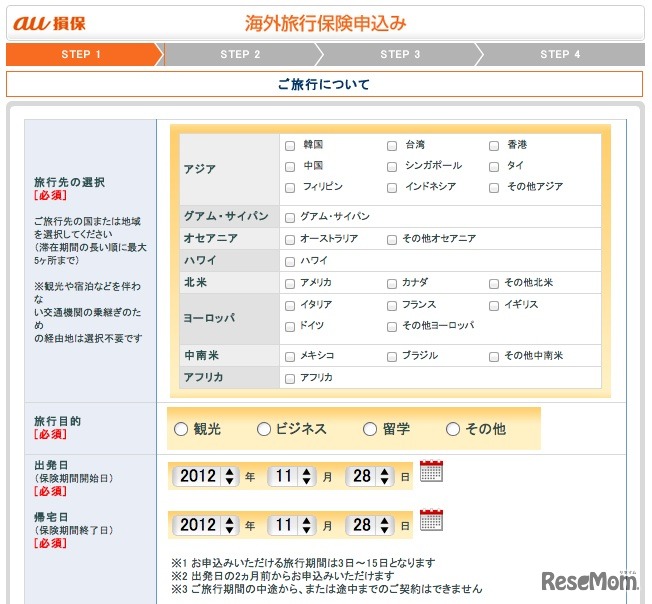Click the 旅行先の選択 label

pyautogui.click(x=69, y=182)
